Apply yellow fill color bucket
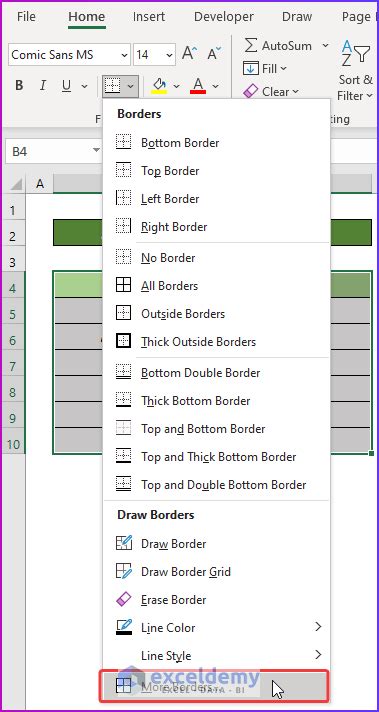The height and width of the screenshot is (712, 379). coord(159,85)
